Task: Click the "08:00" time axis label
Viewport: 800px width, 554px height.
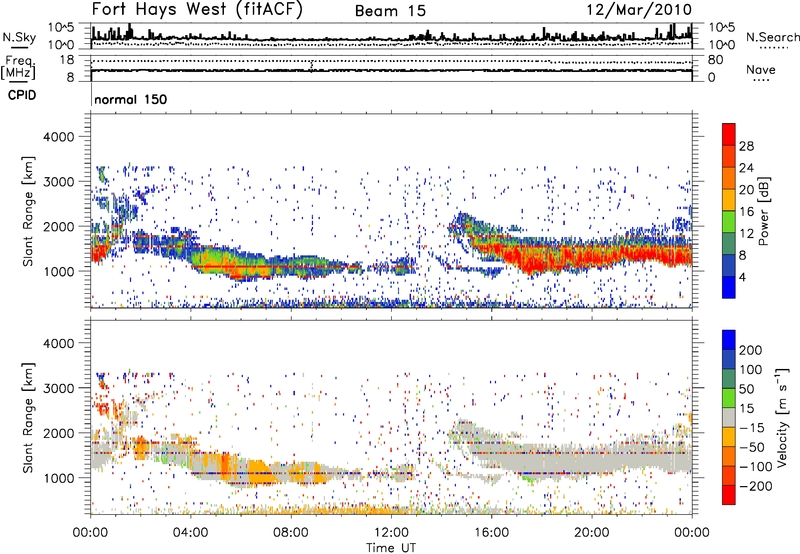Action: tap(291, 533)
